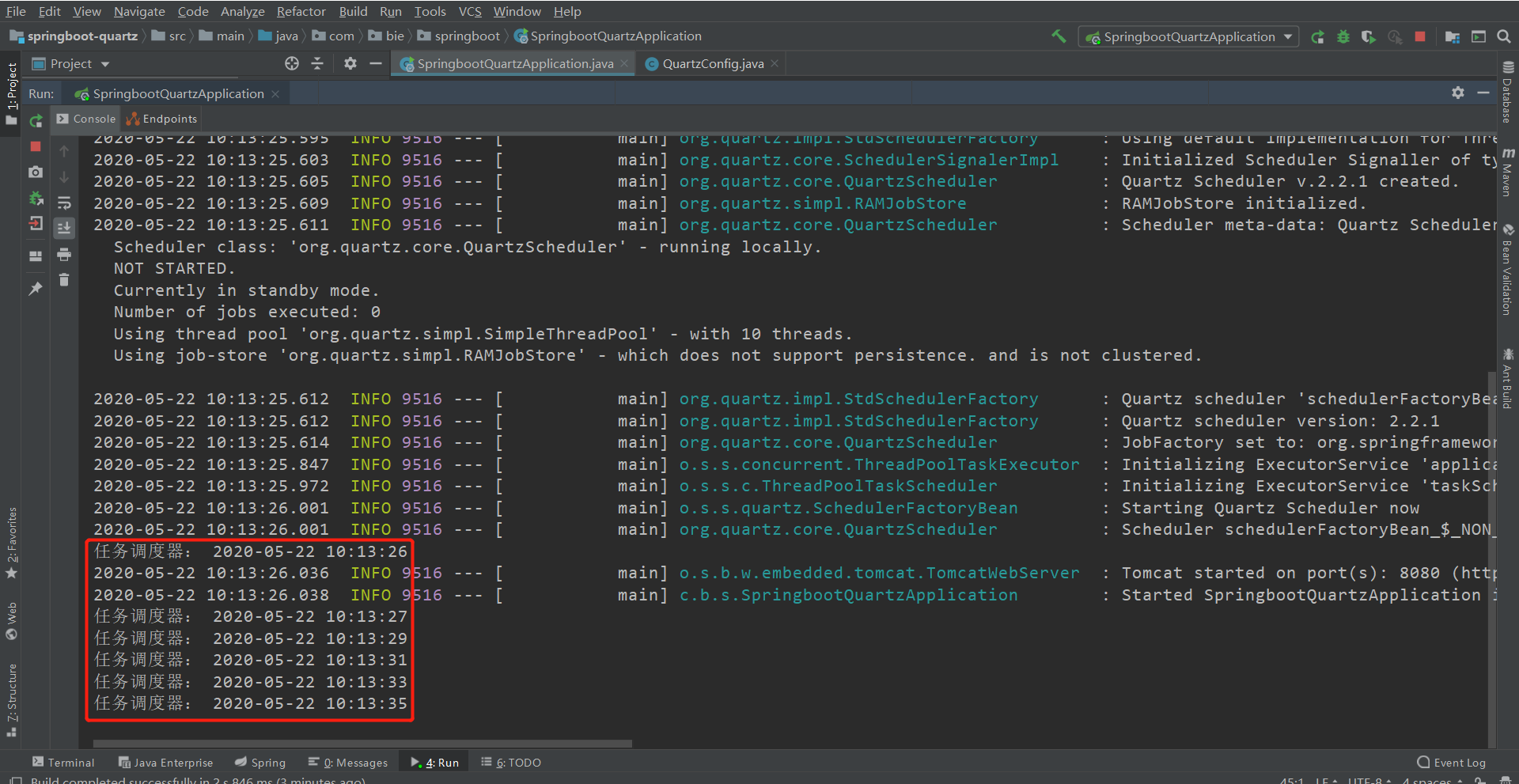Screen dimensions: 1519x784
Task: Click the down stack trace arrow
Action: 64,176
